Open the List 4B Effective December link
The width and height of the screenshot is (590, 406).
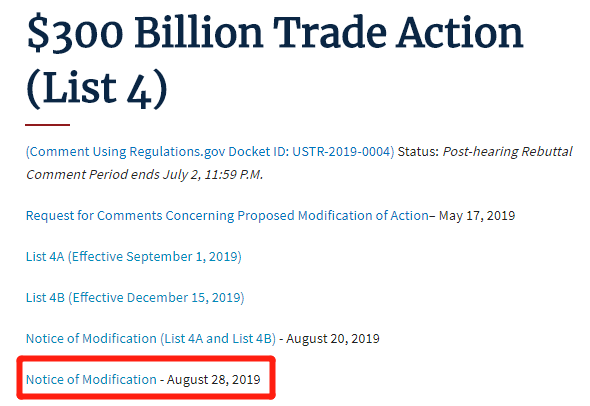(135, 298)
